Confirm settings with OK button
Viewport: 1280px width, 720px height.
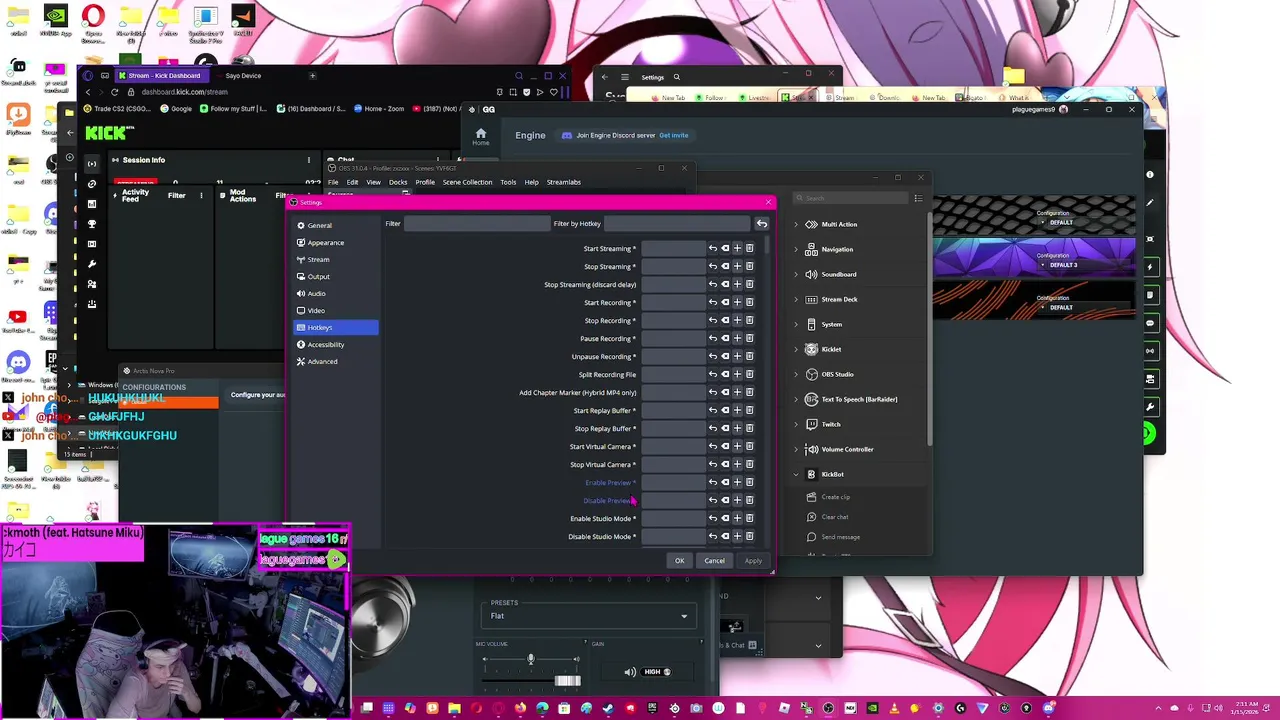point(679,560)
